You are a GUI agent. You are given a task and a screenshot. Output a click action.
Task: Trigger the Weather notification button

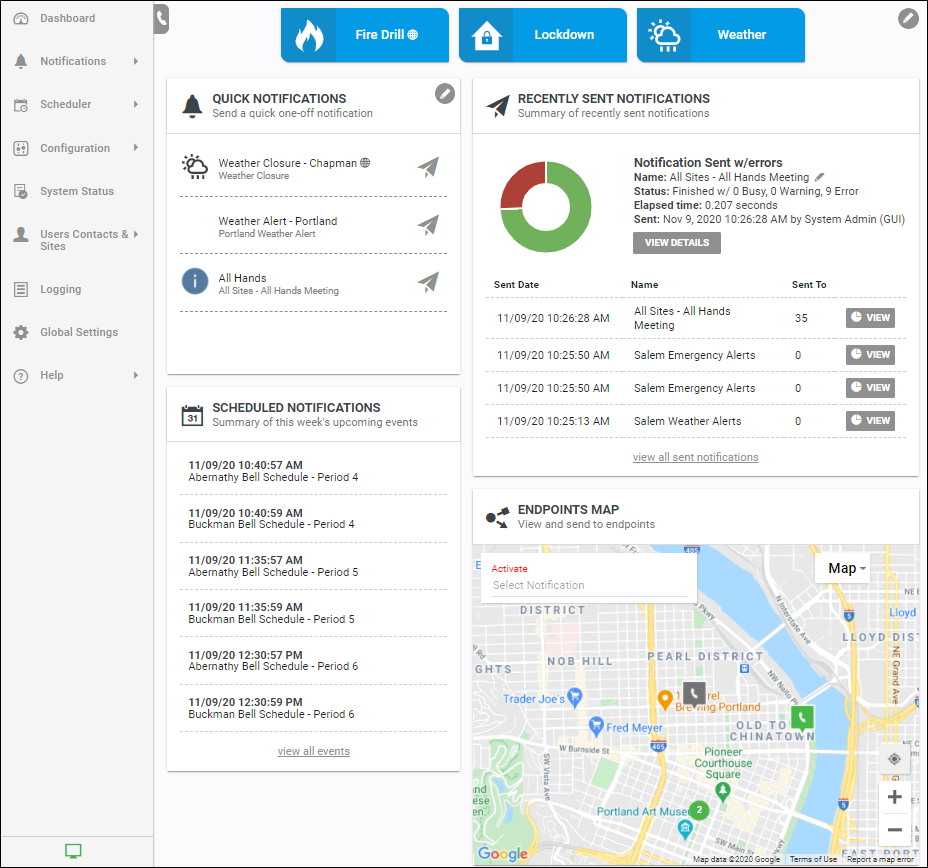pos(720,35)
